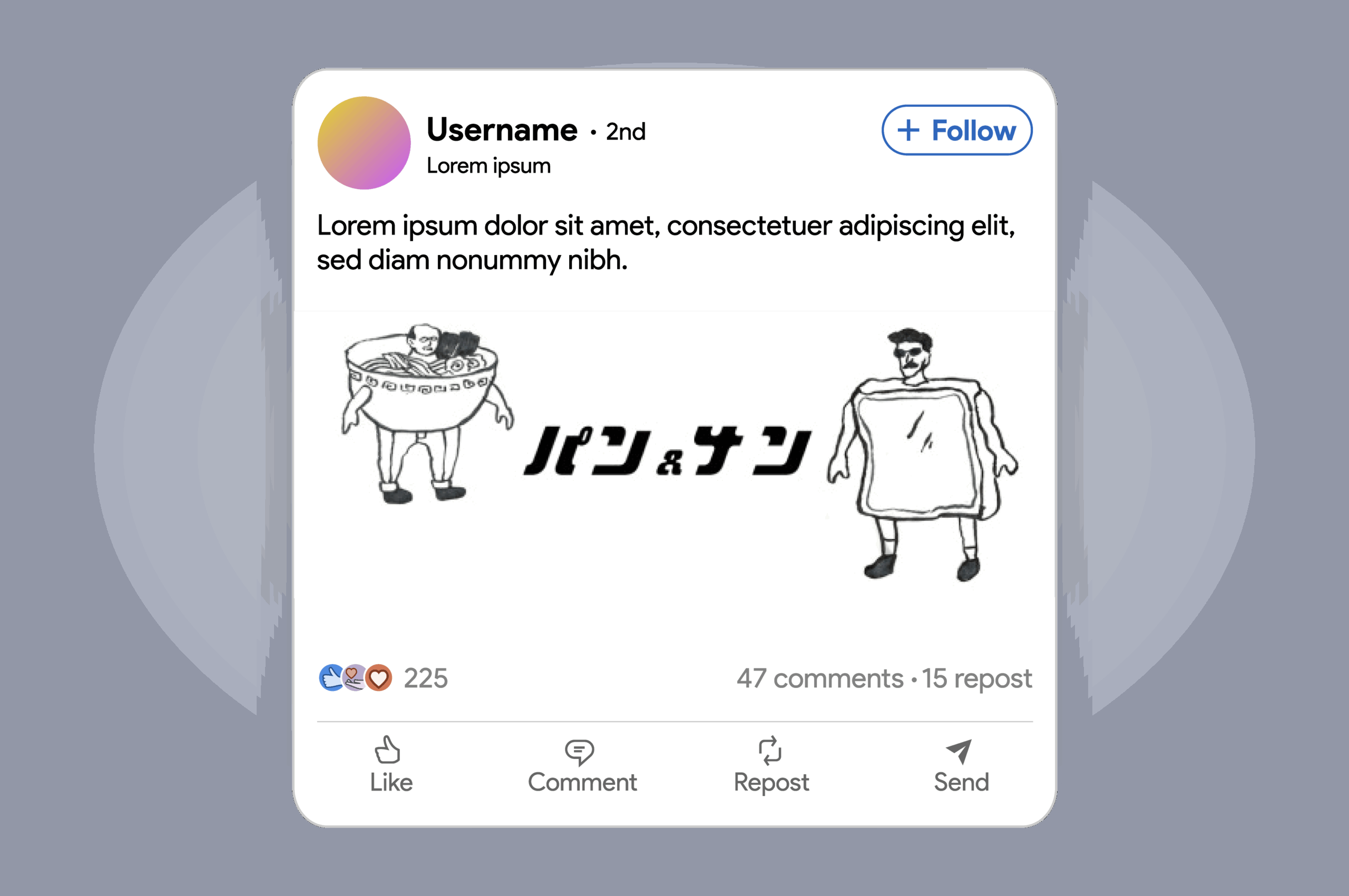Click the Repost arrows icon
The height and width of the screenshot is (896, 1349).
[770, 750]
